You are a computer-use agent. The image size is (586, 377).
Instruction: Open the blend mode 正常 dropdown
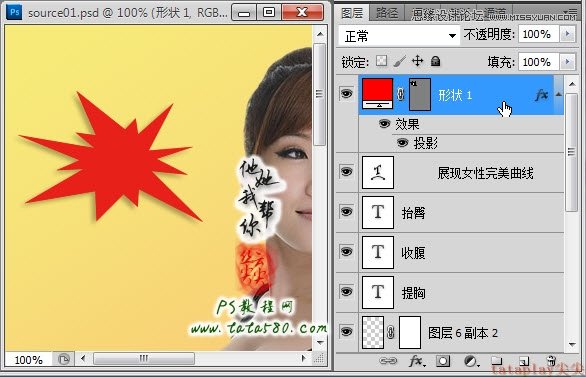[x=399, y=36]
